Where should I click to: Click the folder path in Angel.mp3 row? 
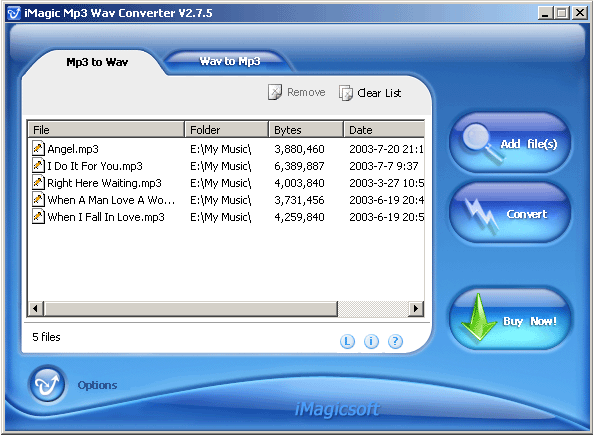(x=220, y=149)
